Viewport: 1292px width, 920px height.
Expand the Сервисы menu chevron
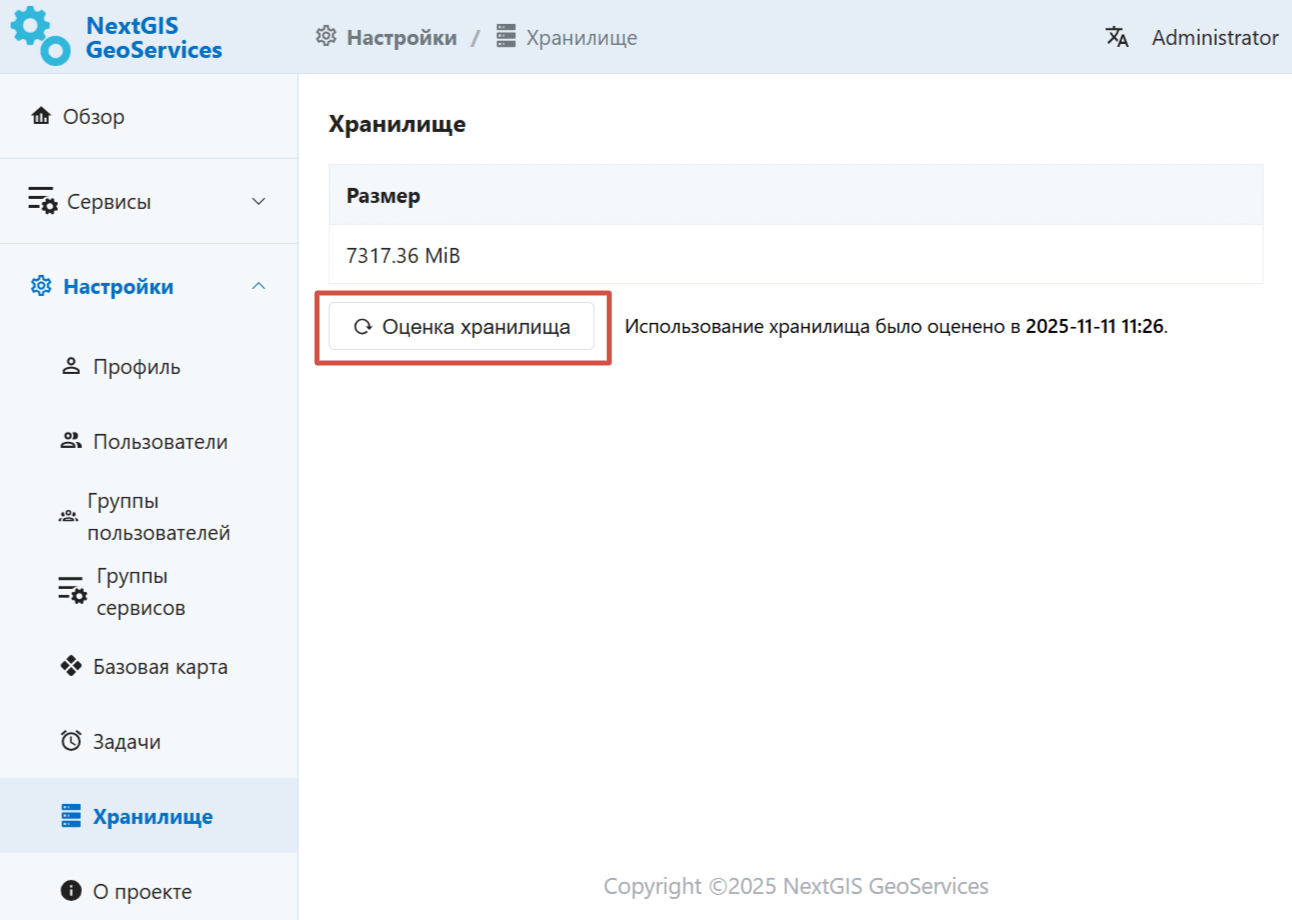[258, 202]
